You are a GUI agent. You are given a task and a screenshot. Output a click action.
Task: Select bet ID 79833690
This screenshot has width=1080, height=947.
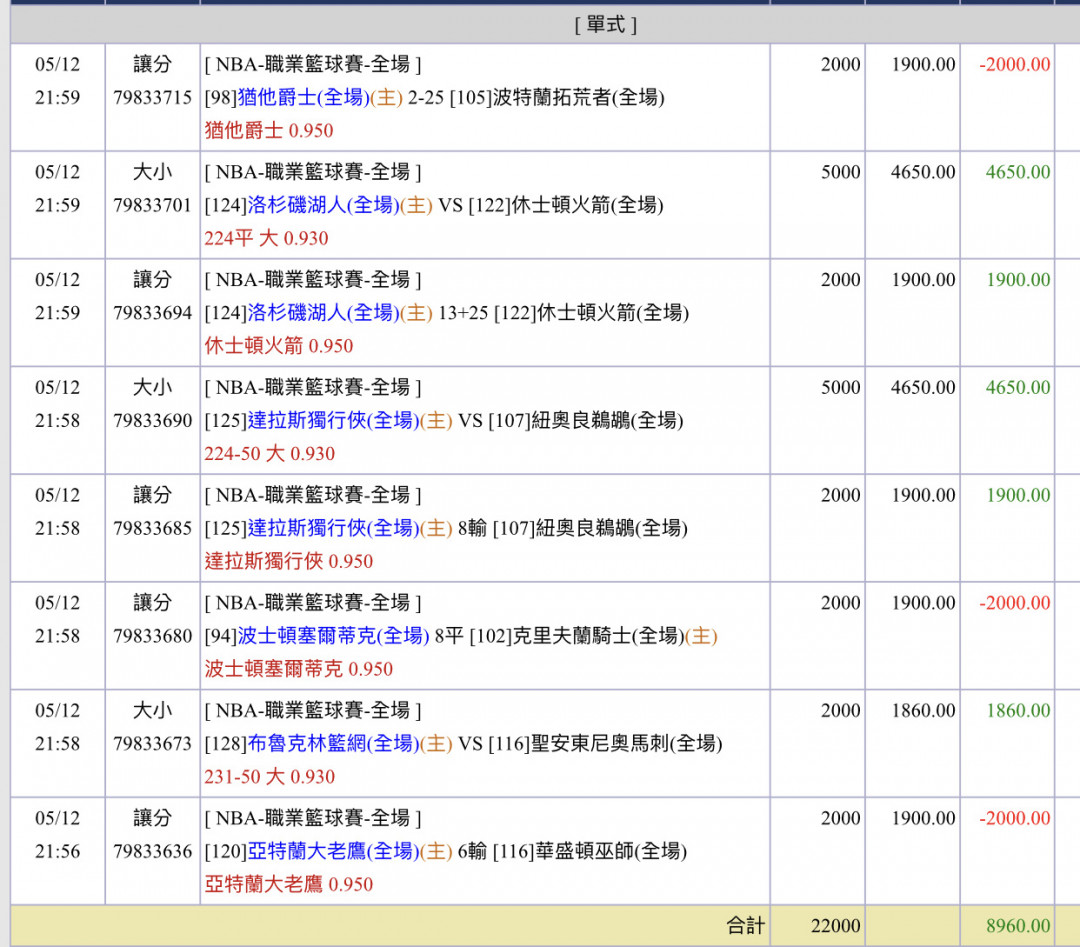click(152, 420)
